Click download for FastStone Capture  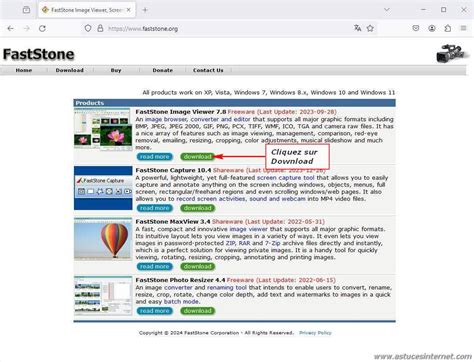click(x=198, y=208)
